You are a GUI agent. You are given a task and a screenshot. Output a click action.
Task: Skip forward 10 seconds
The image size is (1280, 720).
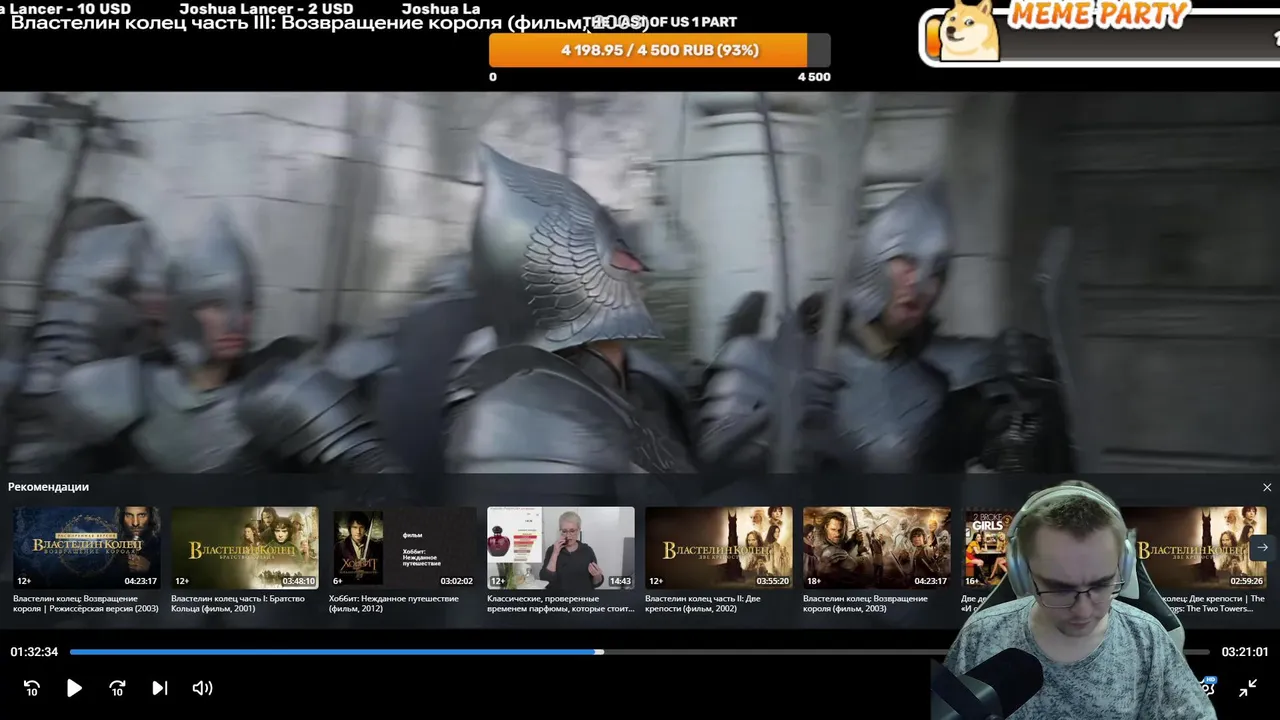(117, 688)
